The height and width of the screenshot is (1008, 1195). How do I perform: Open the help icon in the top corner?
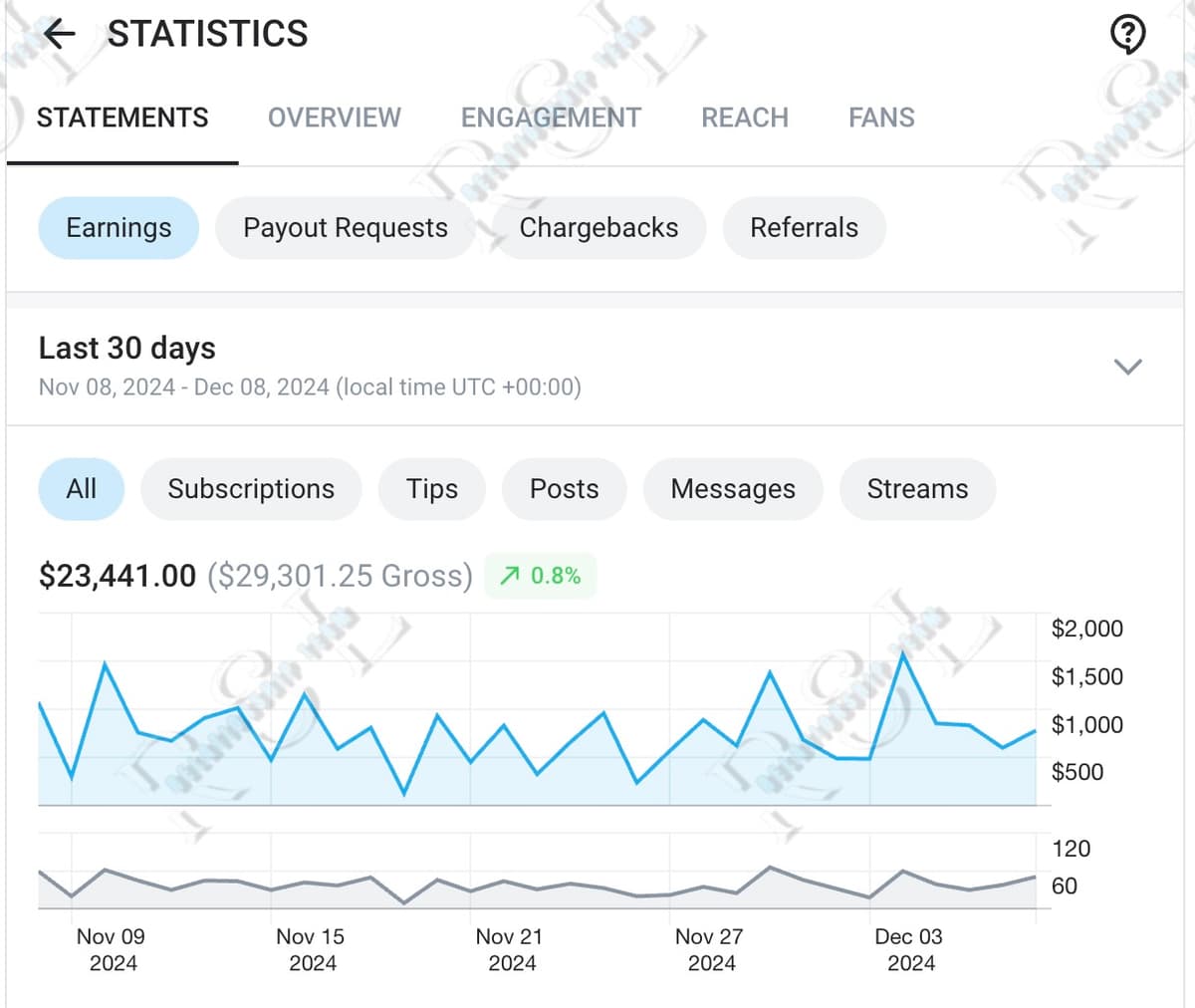pyautogui.click(x=1126, y=34)
